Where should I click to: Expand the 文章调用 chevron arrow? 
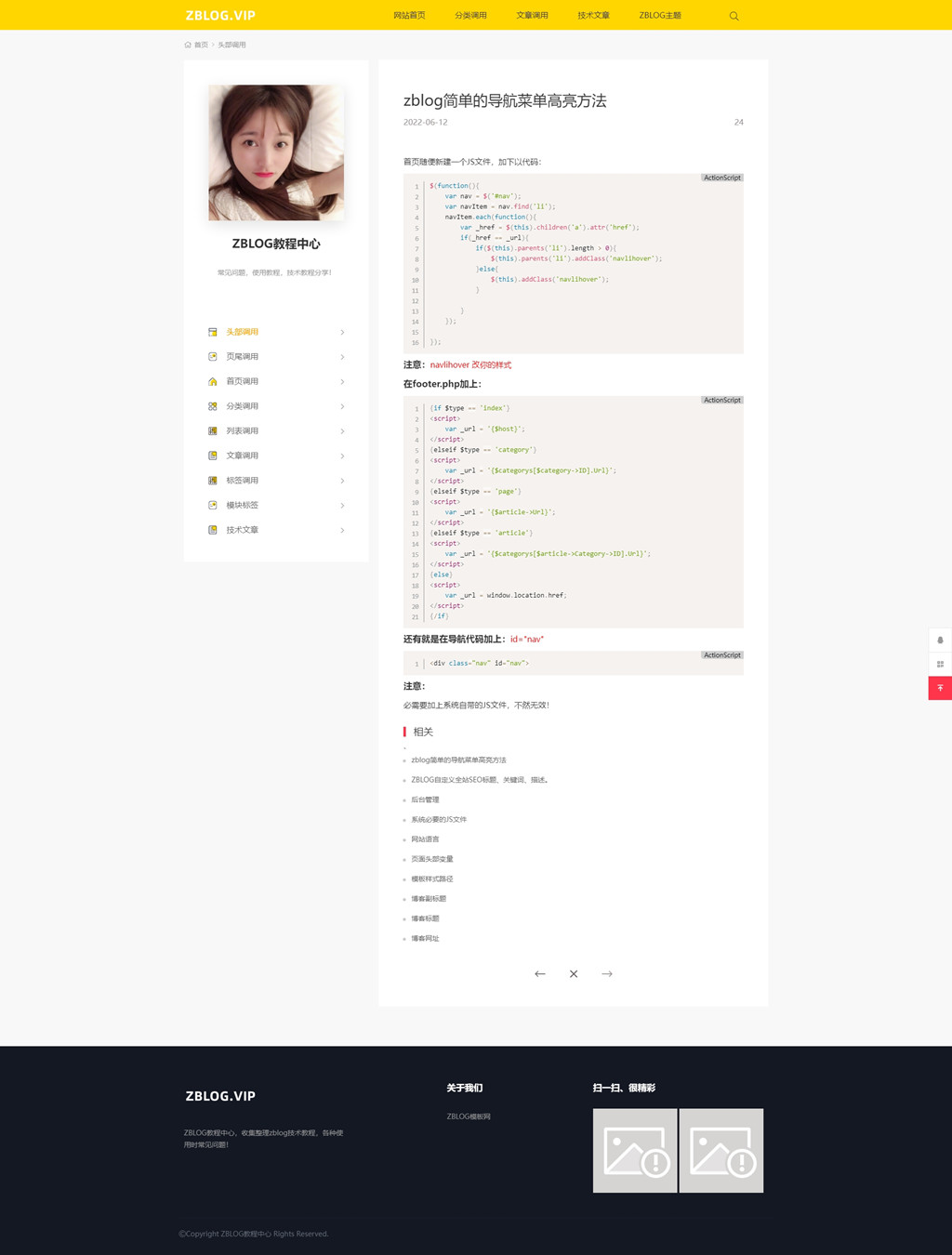342,456
